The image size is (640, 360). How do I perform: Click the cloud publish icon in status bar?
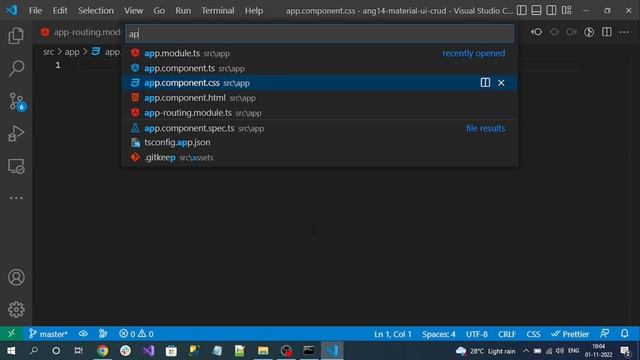[83, 334]
